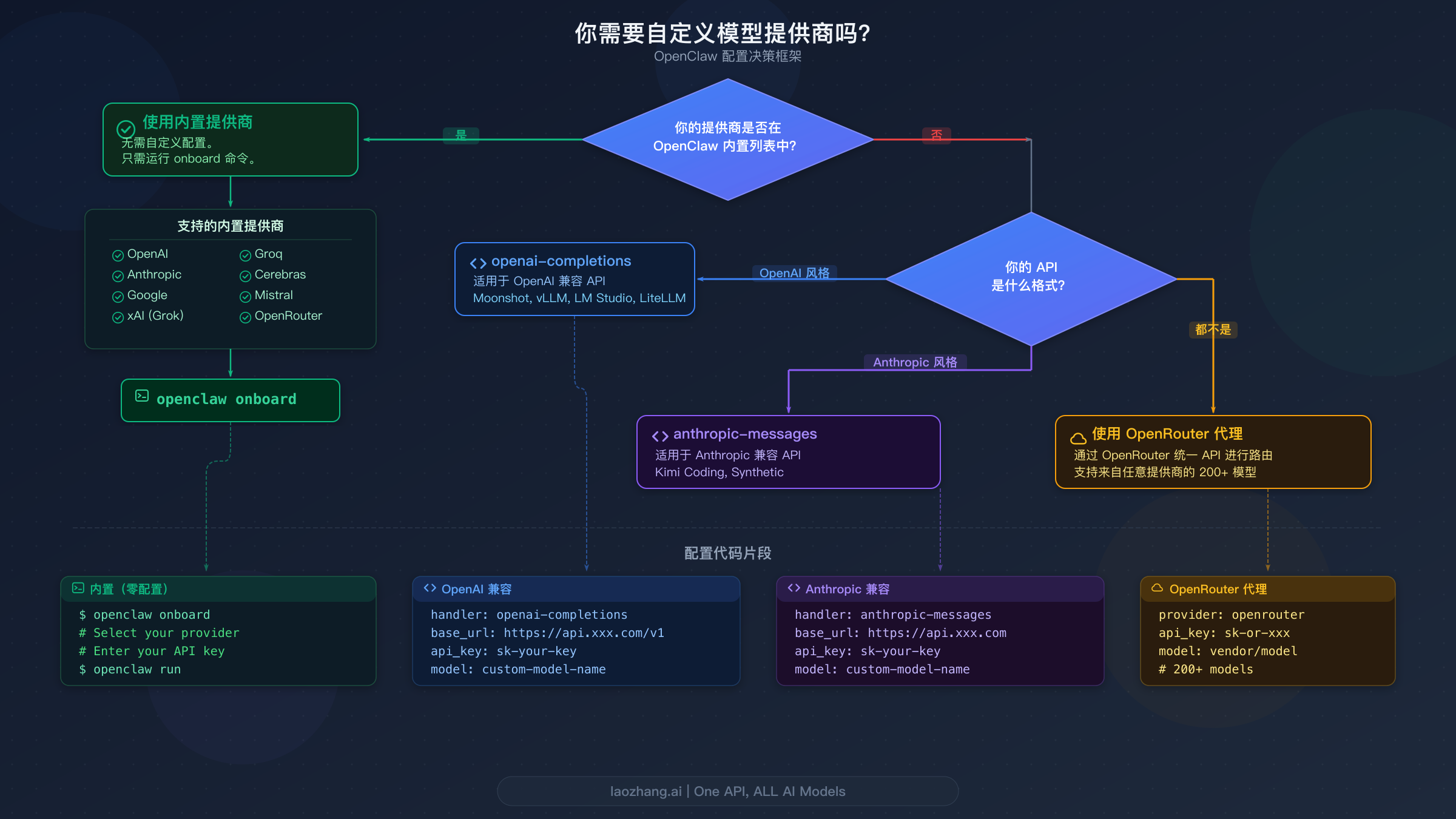Click the 你的 API 是什么格式 decision diamond
Screen dimensions: 1456x819
[x=1031, y=276]
